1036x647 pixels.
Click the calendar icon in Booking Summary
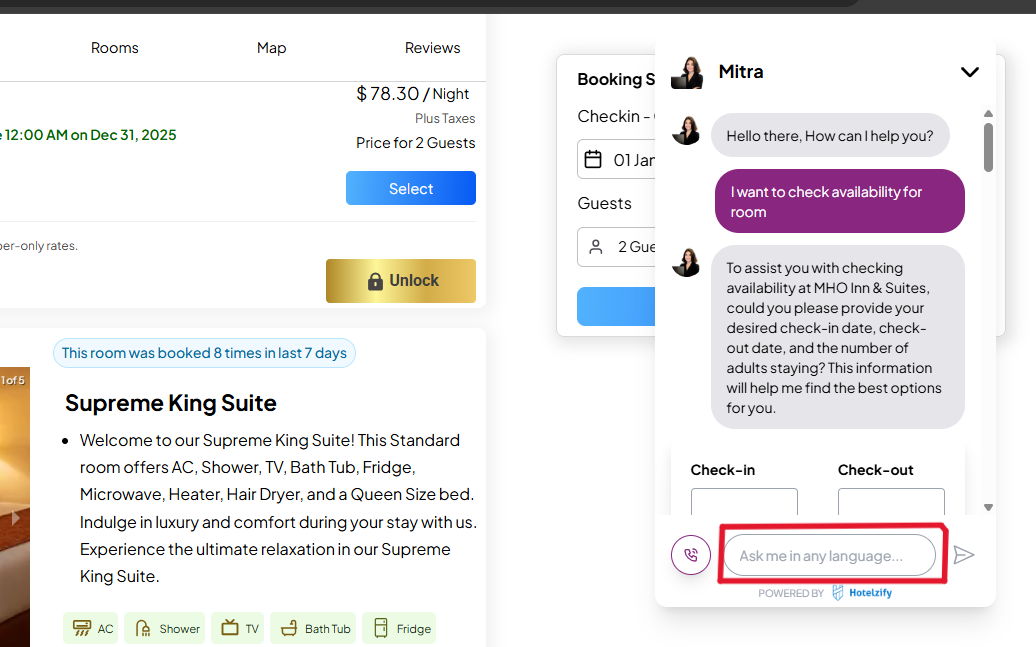593,160
